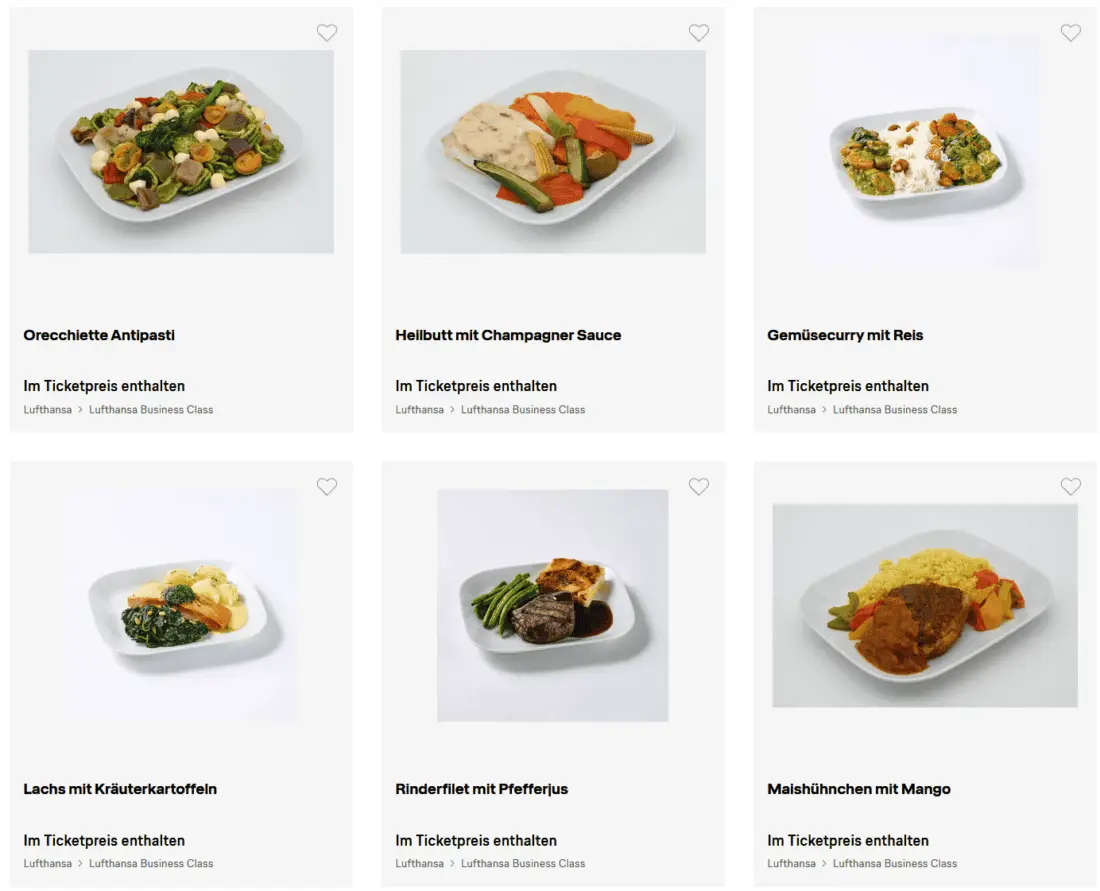Mark Lachs mit Kräuterkartoffeln as favorite
This screenshot has height=891, width=1100.
tap(327, 487)
